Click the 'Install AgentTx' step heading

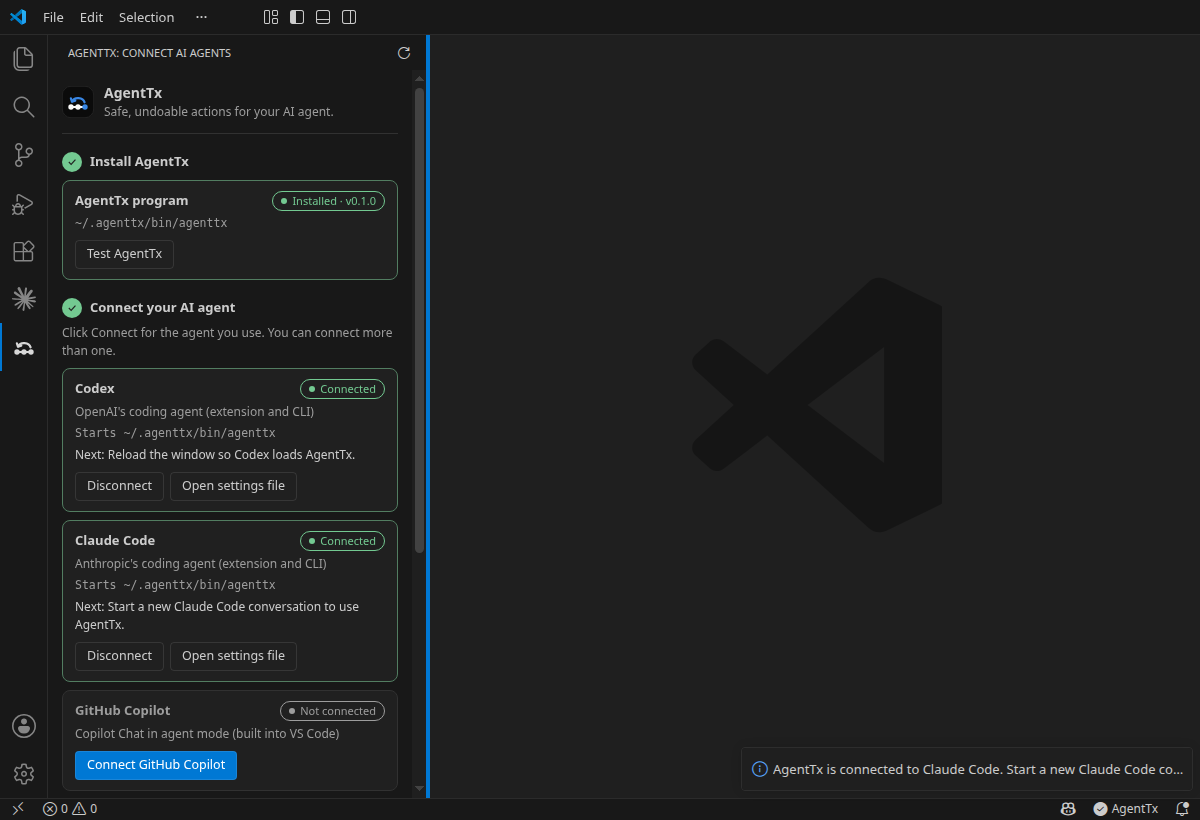coord(139,162)
